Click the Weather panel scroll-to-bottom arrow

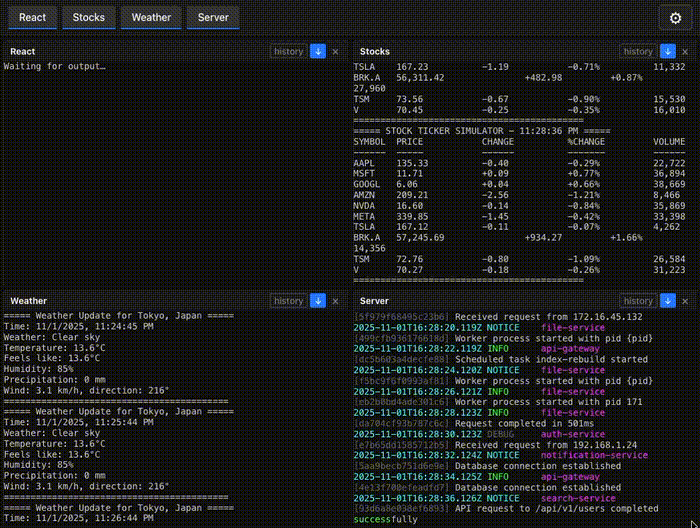[x=318, y=301]
